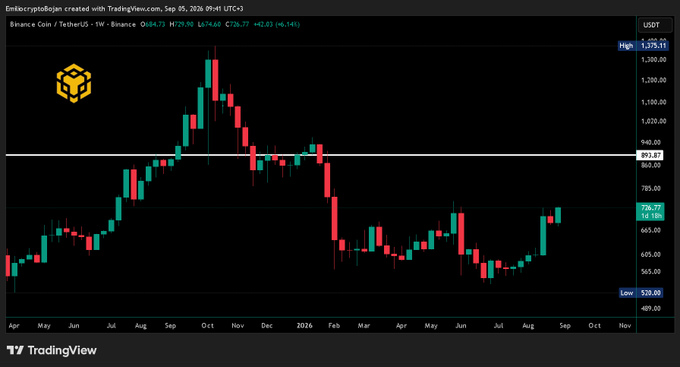Click the Dec label on time axis
Image resolution: width=680 pixels, height=367 pixels.
click(x=267, y=325)
